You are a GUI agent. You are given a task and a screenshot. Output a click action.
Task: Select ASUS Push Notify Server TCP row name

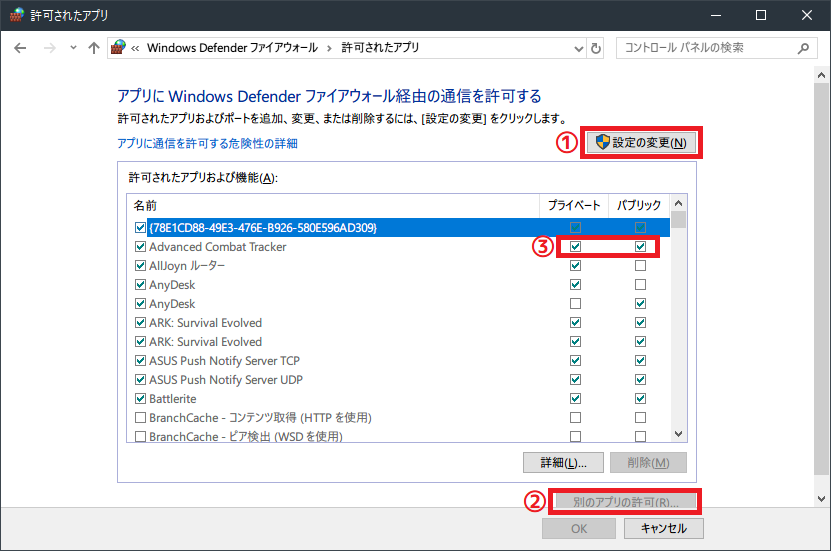coord(224,361)
